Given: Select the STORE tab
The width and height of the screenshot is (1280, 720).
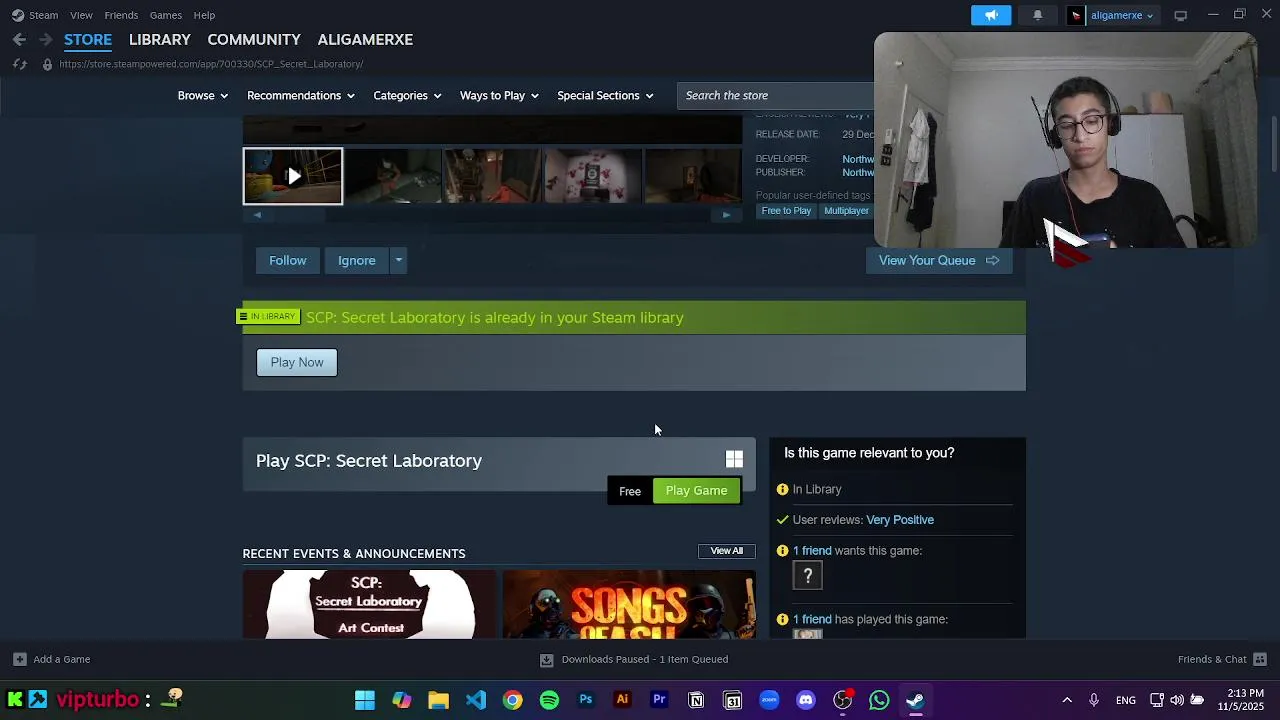Looking at the screenshot, I should pyautogui.click(x=88, y=39).
